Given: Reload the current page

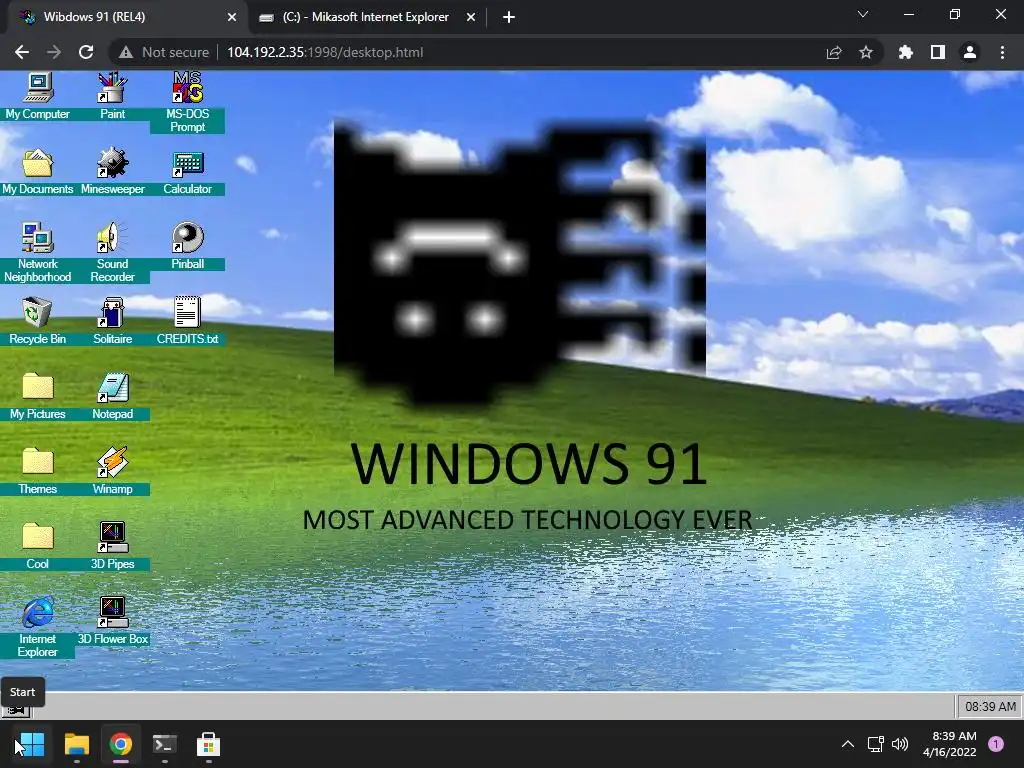Looking at the screenshot, I should tap(86, 52).
